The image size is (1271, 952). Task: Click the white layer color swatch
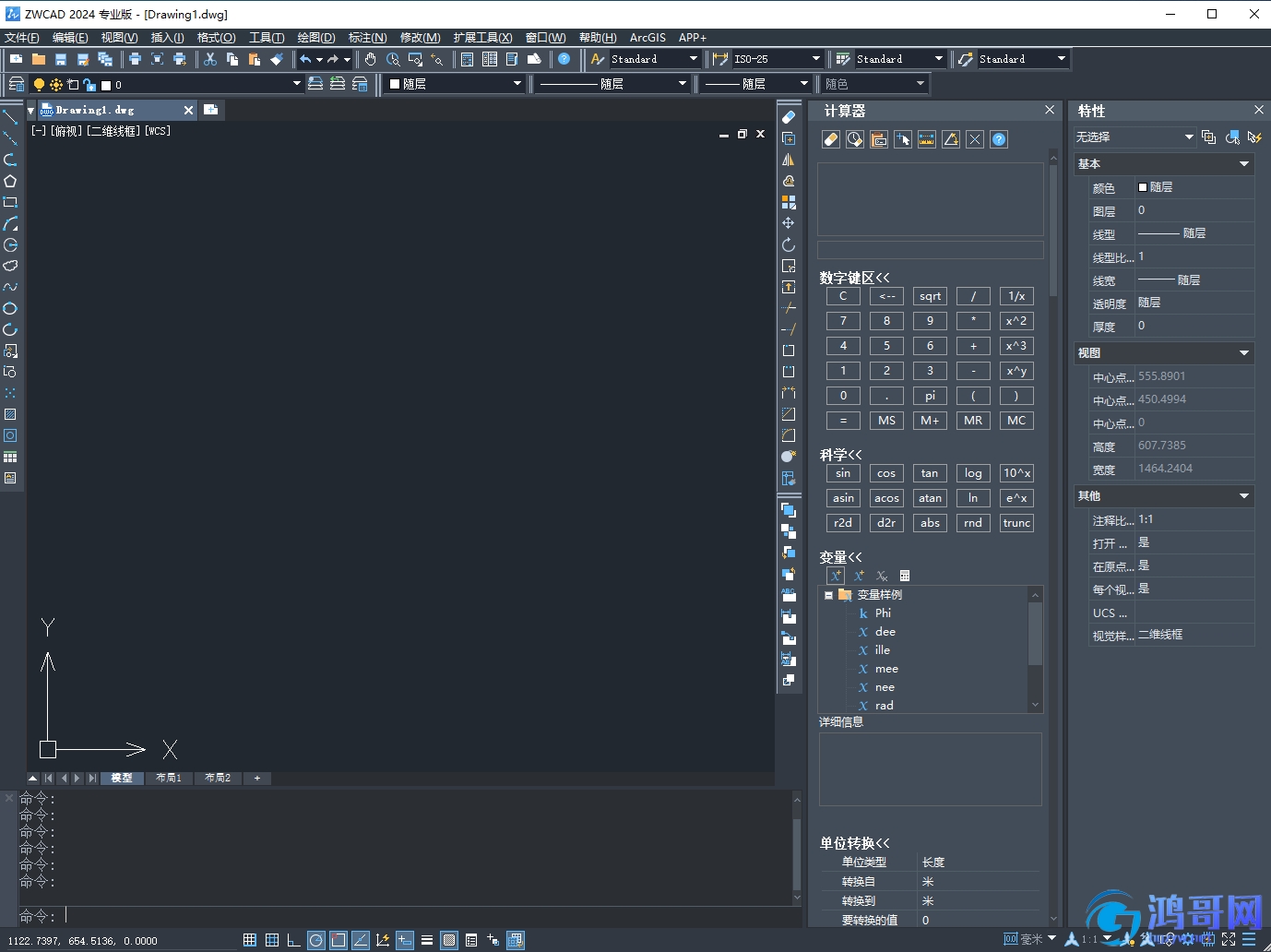point(106,85)
